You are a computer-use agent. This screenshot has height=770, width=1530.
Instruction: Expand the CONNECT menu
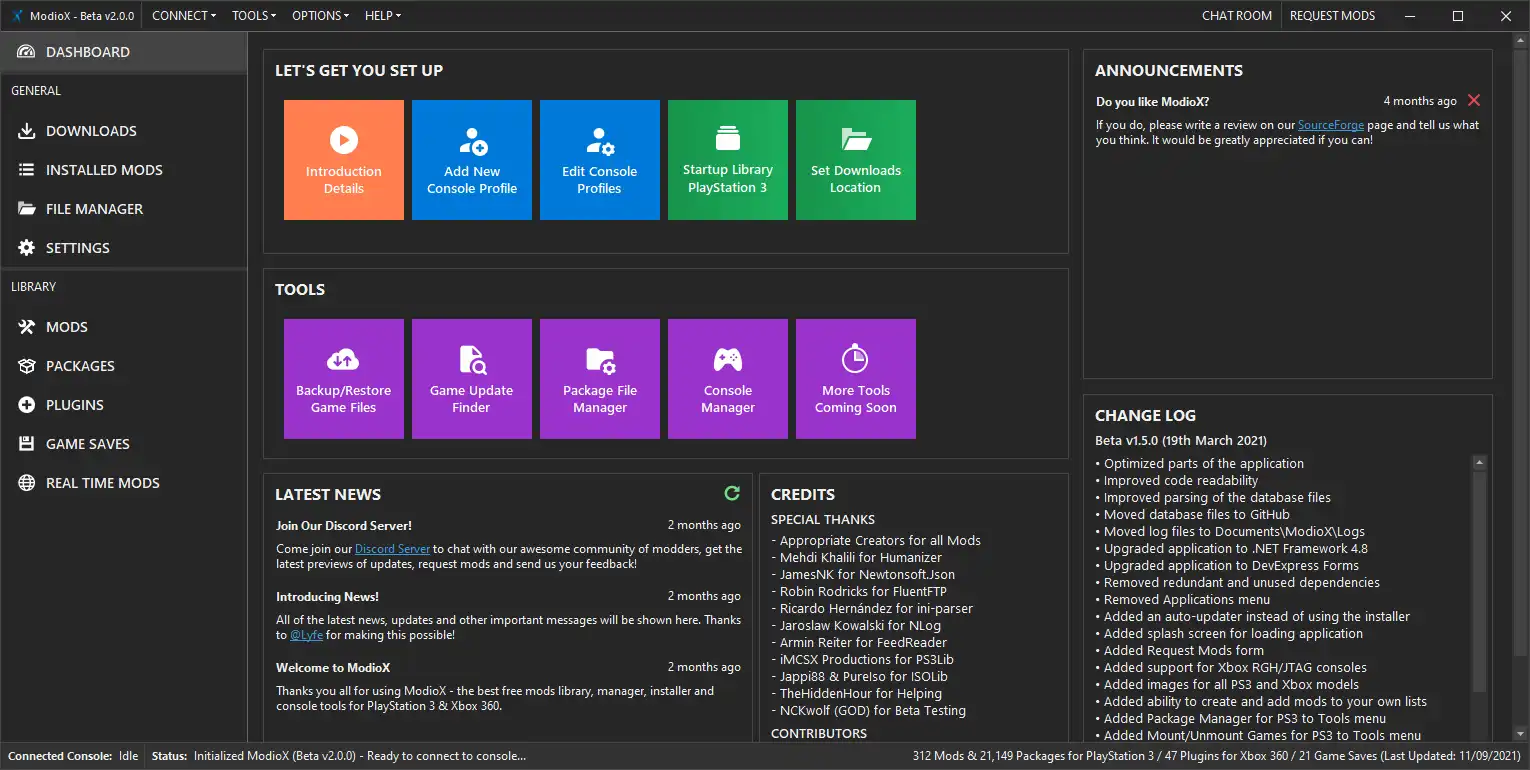click(x=184, y=16)
